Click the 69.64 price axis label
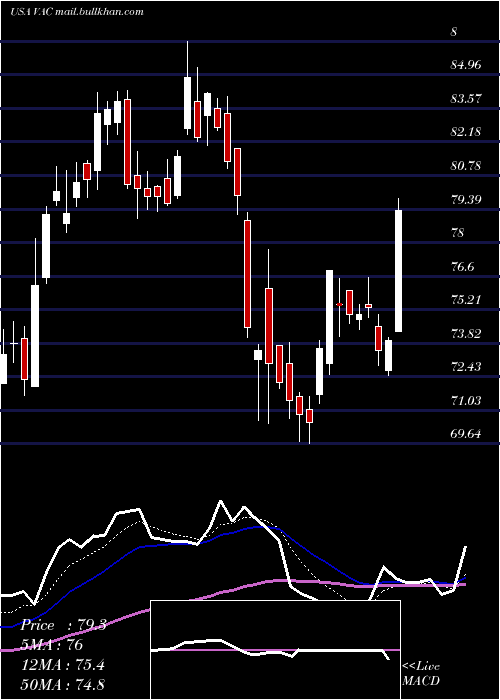Screen dimensions: 500x700 (466, 433)
